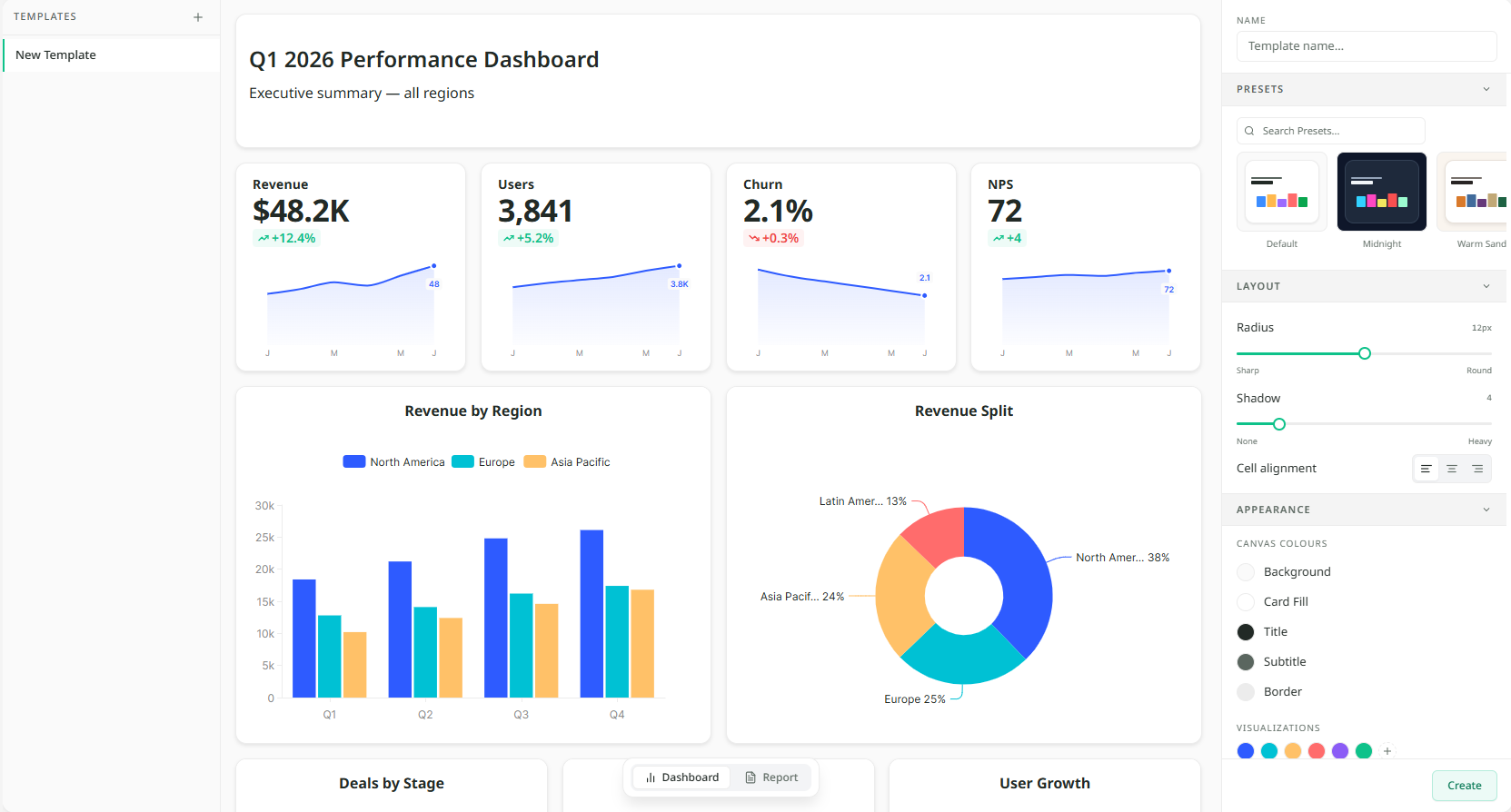The image size is (1511, 812).
Task: Set cell alignment to center
Action: 1452,469
